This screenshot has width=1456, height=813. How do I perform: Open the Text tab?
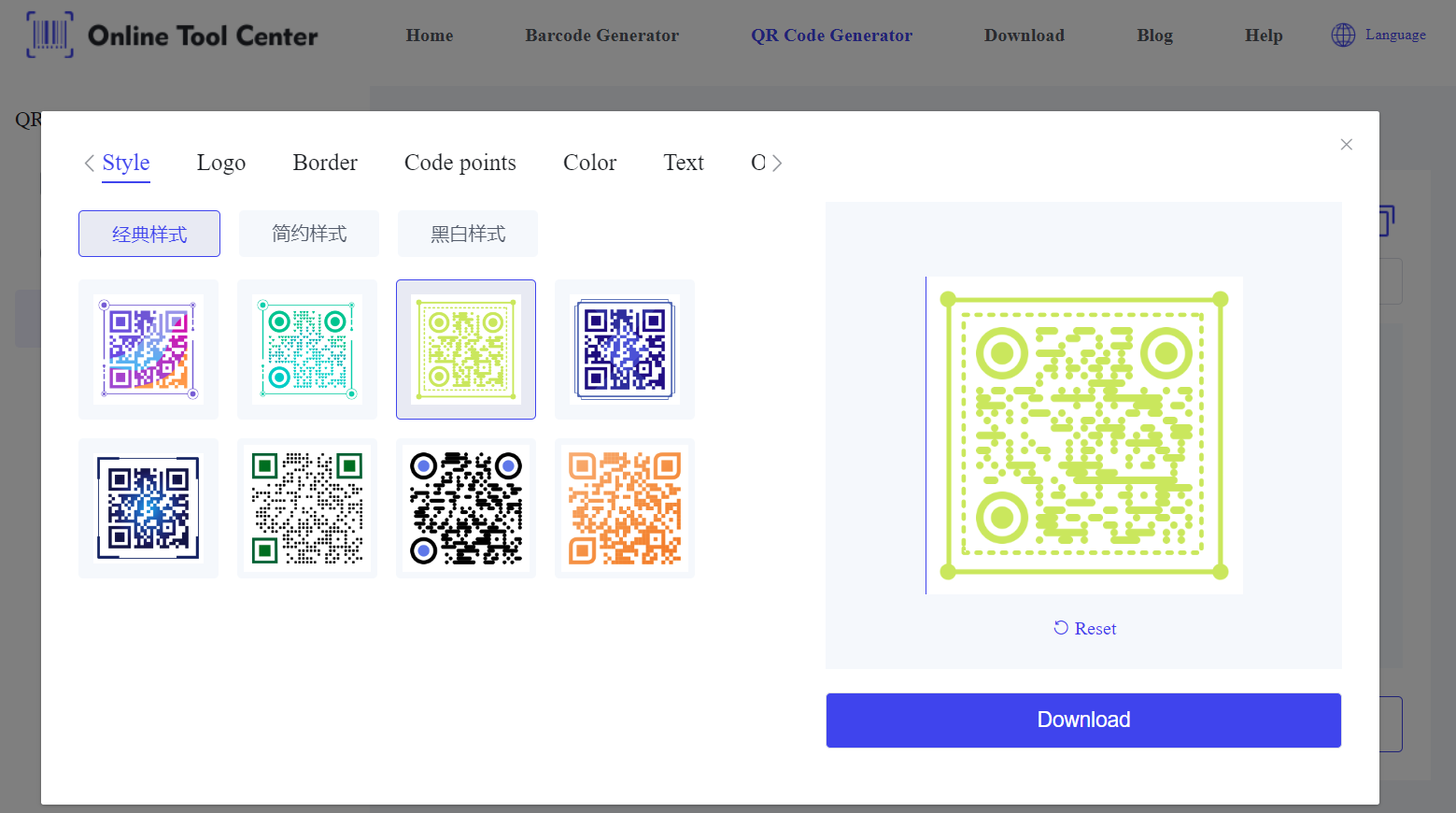[684, 163]
